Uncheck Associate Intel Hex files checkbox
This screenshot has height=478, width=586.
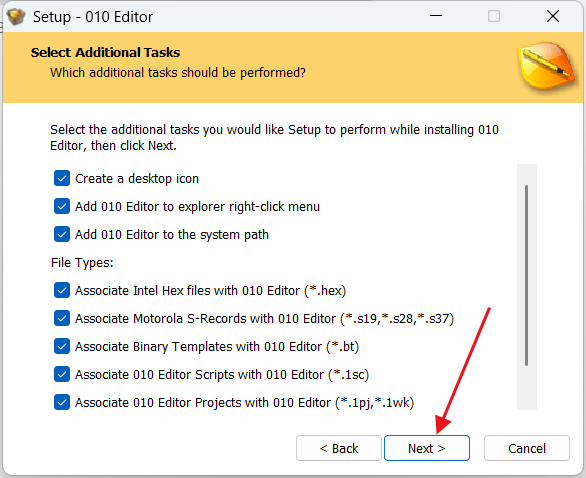[x=62, y=290]
